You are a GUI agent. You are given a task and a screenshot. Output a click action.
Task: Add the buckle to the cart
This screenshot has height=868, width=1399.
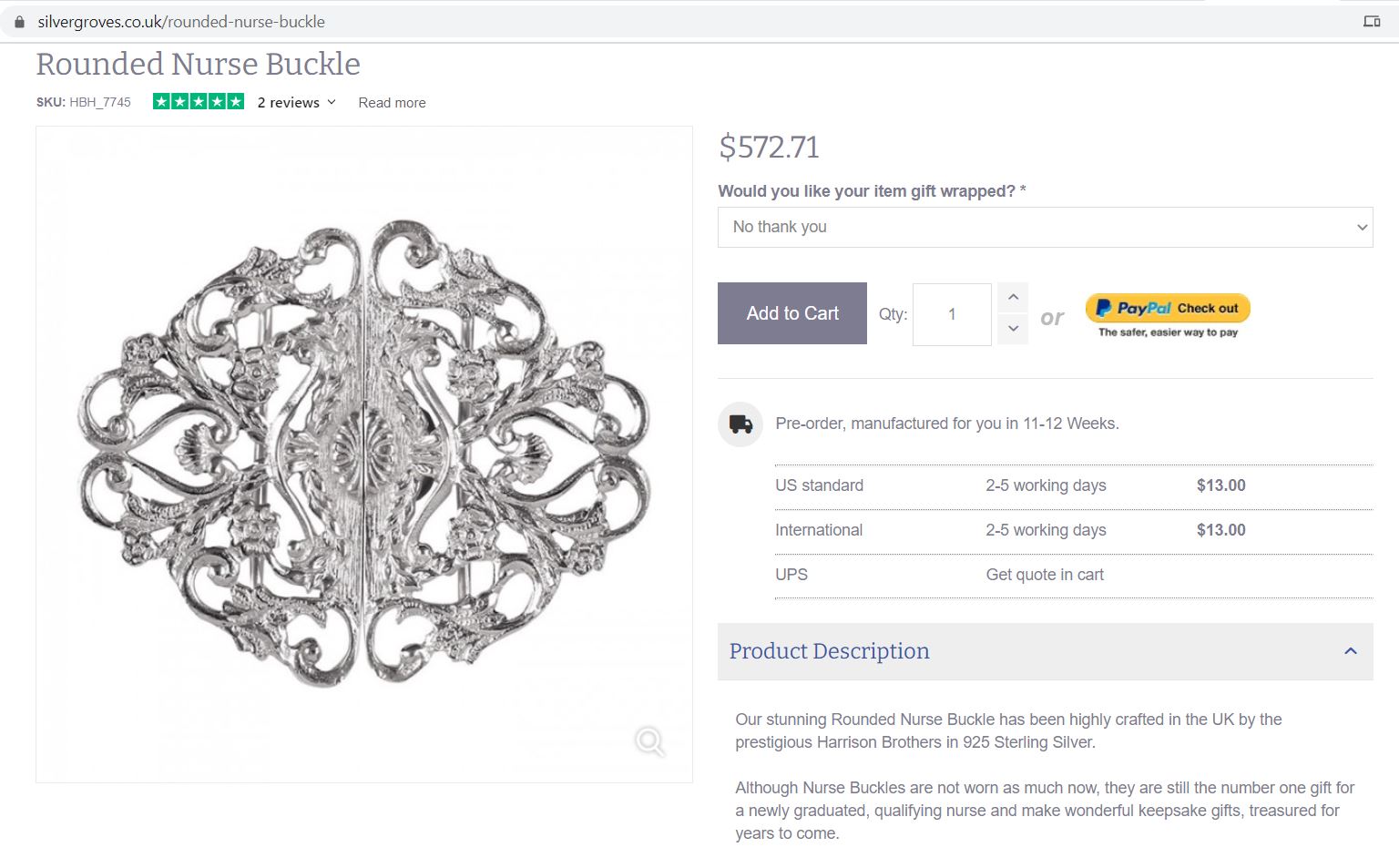point(791,313)
